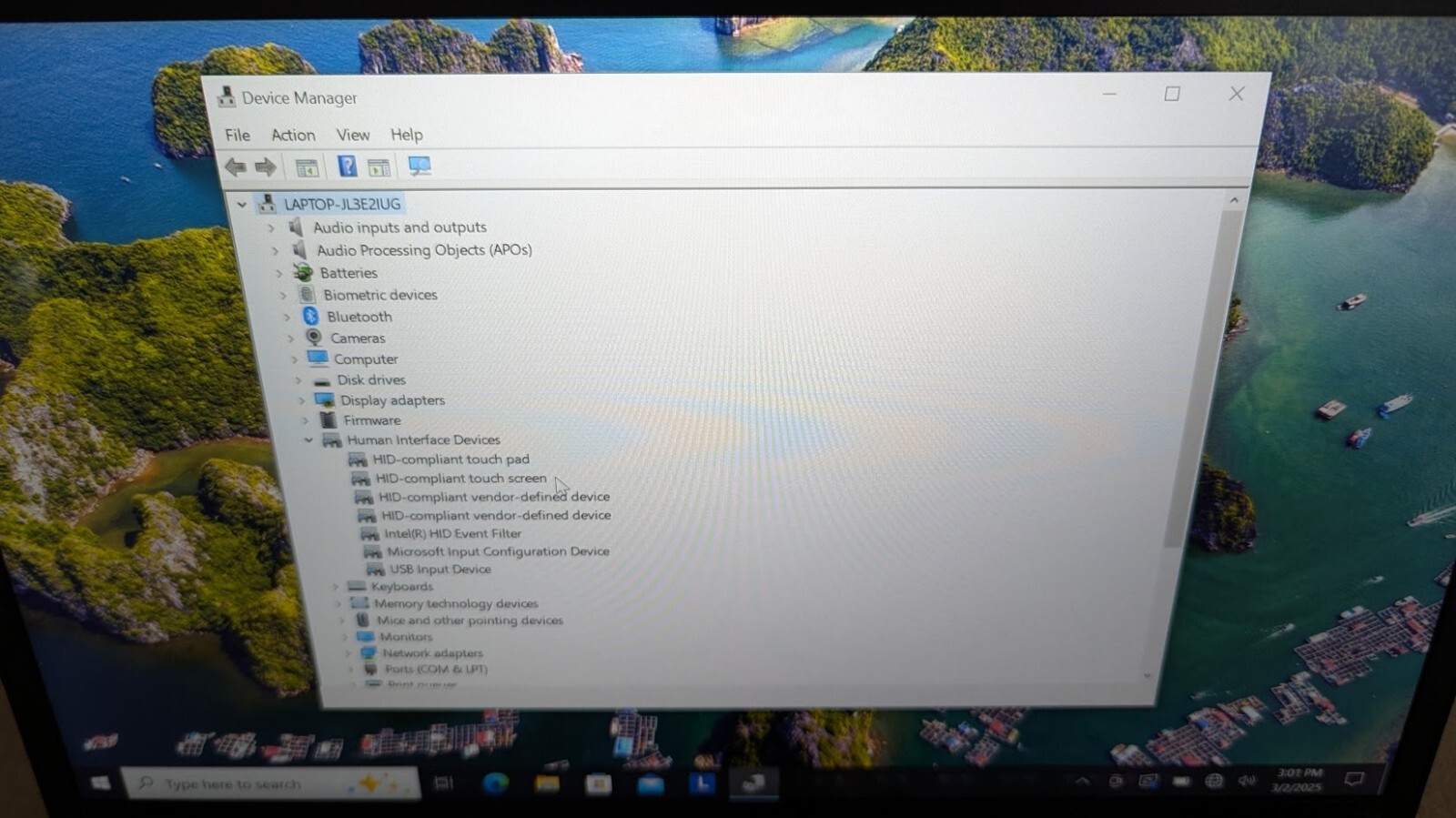
Task: Show hidden system tray icons
Action: pyautogui.click(x=1082, y=781)
